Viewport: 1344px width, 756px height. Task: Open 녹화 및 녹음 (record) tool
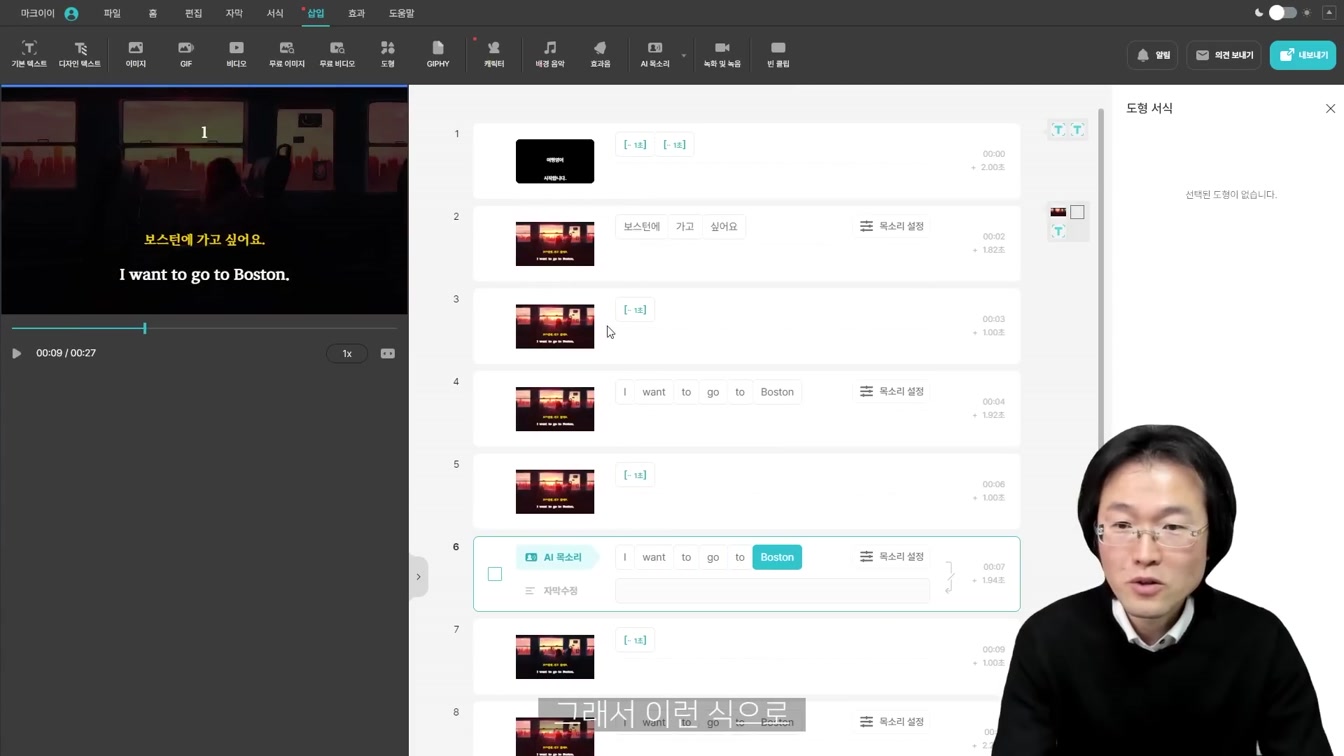[x=722, y=54]
